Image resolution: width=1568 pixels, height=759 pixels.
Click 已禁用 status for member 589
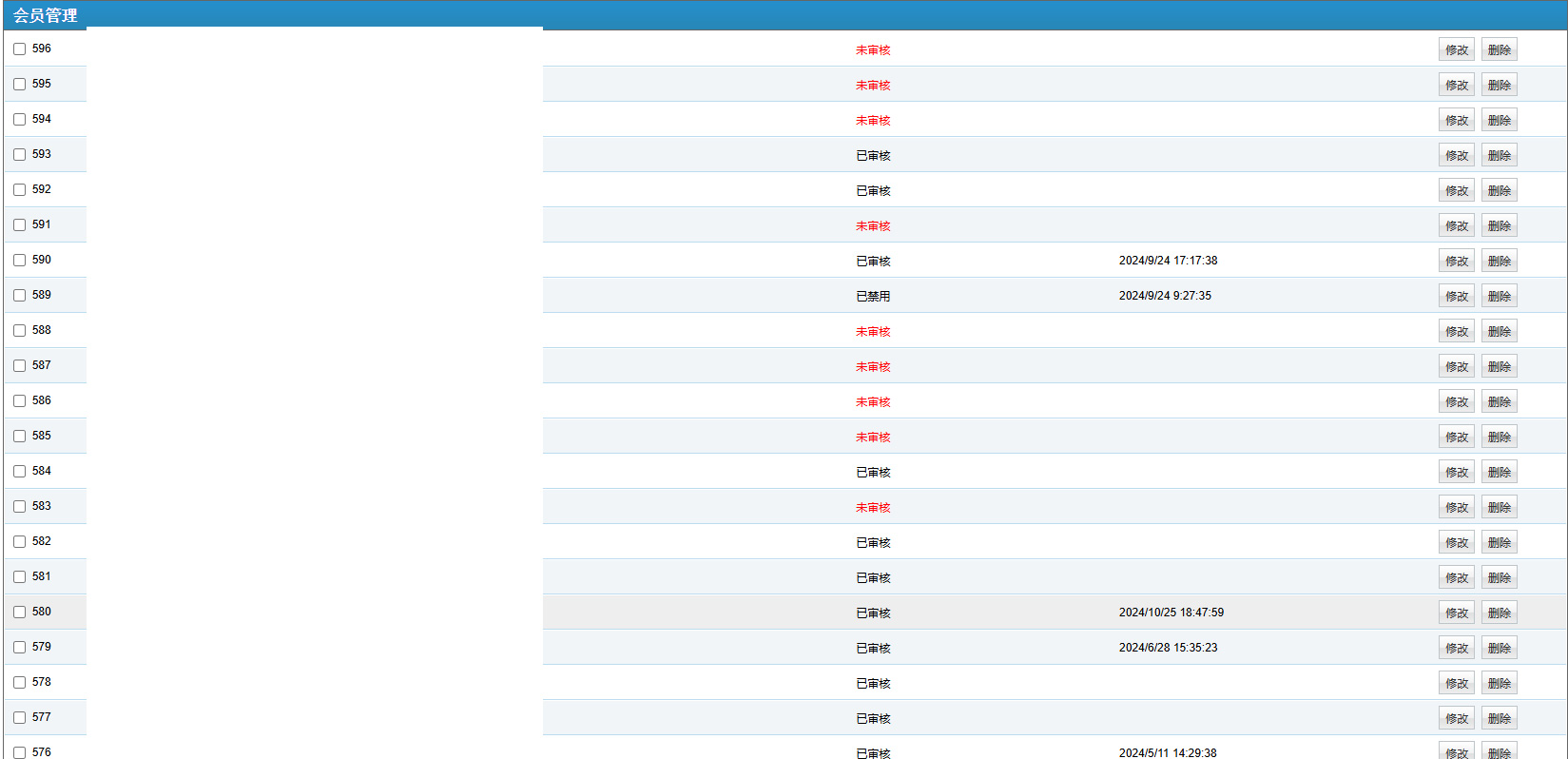point(872,297)
